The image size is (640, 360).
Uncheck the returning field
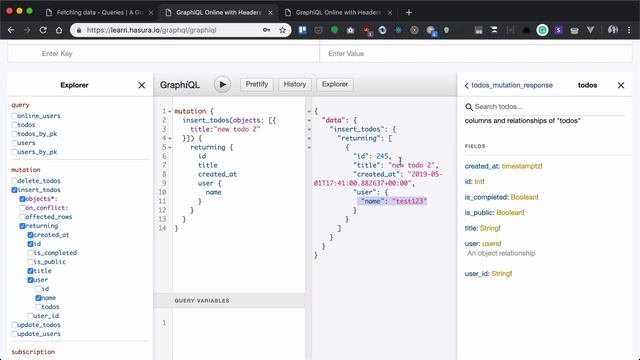point(22,226)
